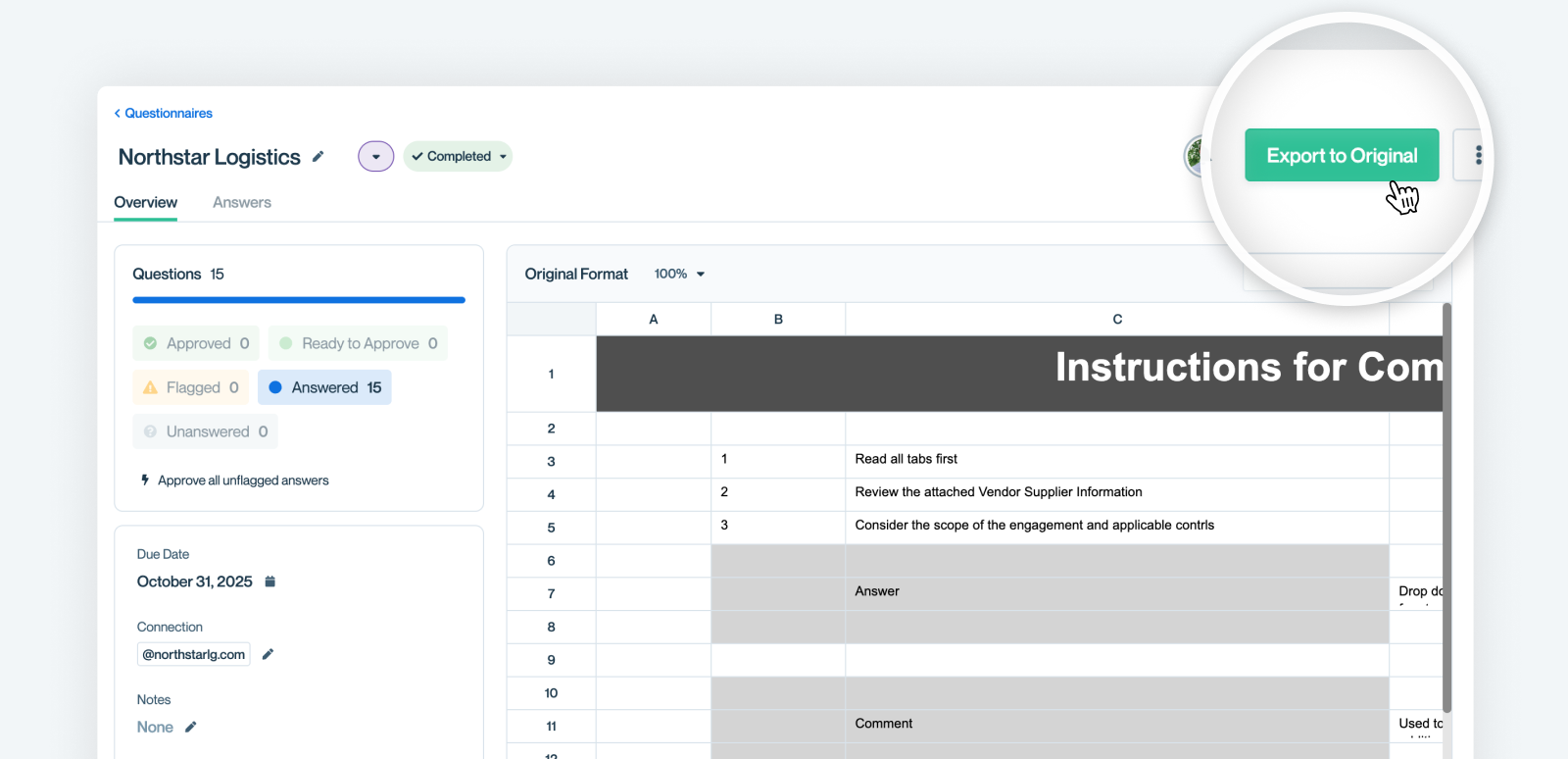The image size is (1568, 759).
Task: Edit Notes with the pencil icon
Action: coord(190,727)
